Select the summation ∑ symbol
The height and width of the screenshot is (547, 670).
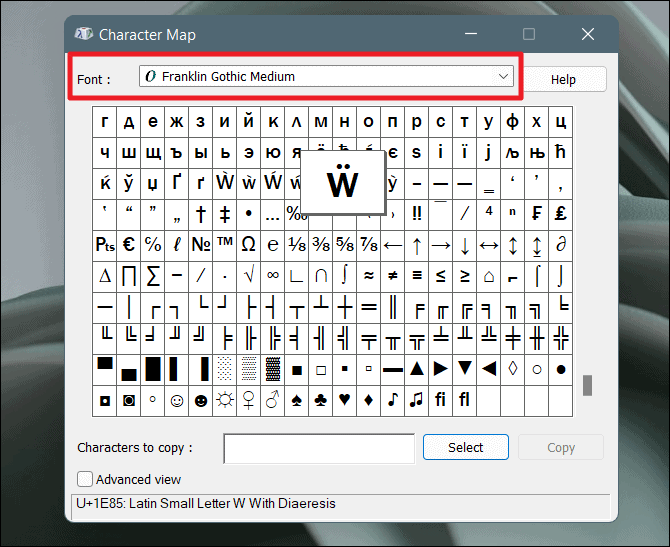click(x=153, y=276)
